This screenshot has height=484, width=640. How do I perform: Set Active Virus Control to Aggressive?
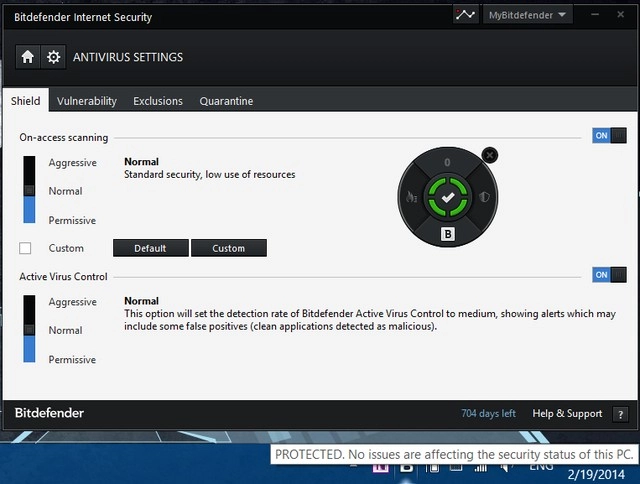pos(73,302)
